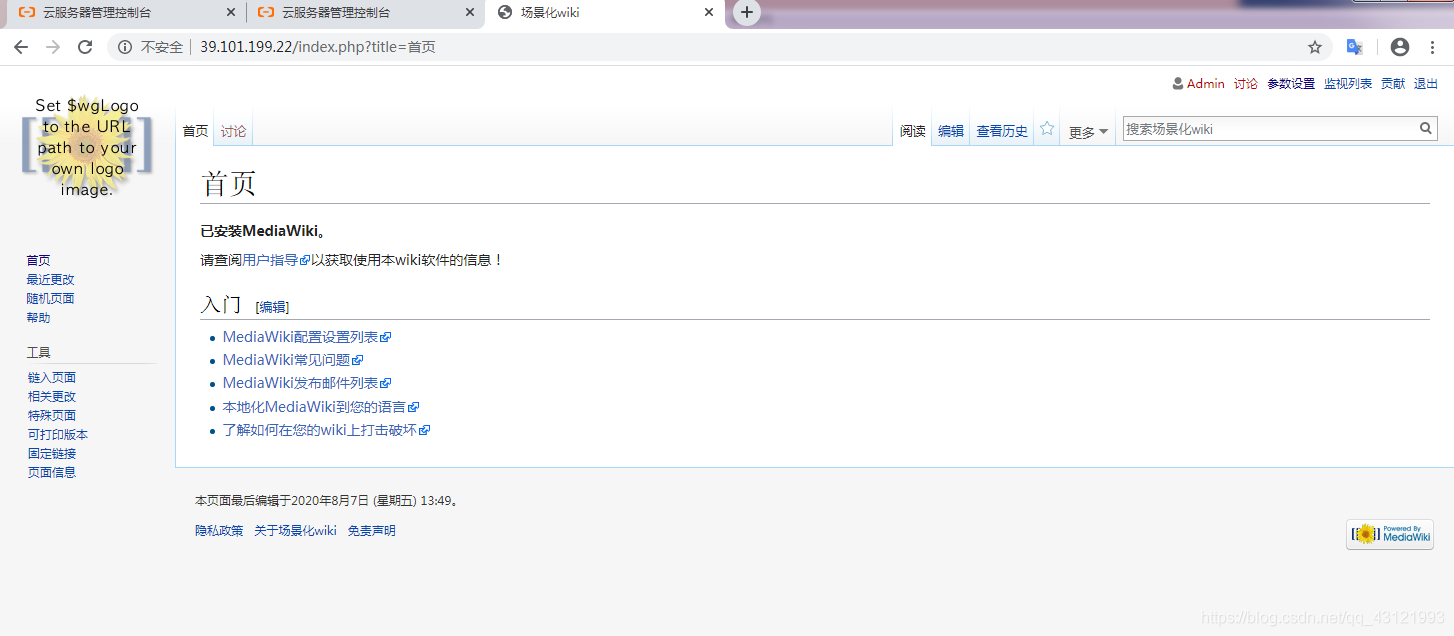
Task: Reload the page with the refresh icon
Action: coord(85,47)
